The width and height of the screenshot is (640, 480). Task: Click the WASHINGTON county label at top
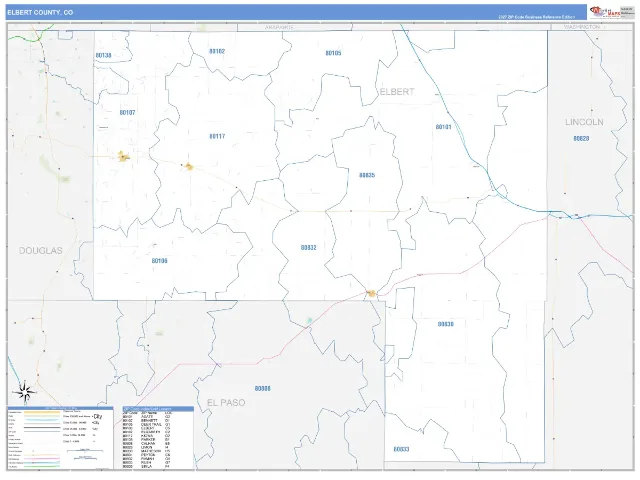[x=582, y=27]
